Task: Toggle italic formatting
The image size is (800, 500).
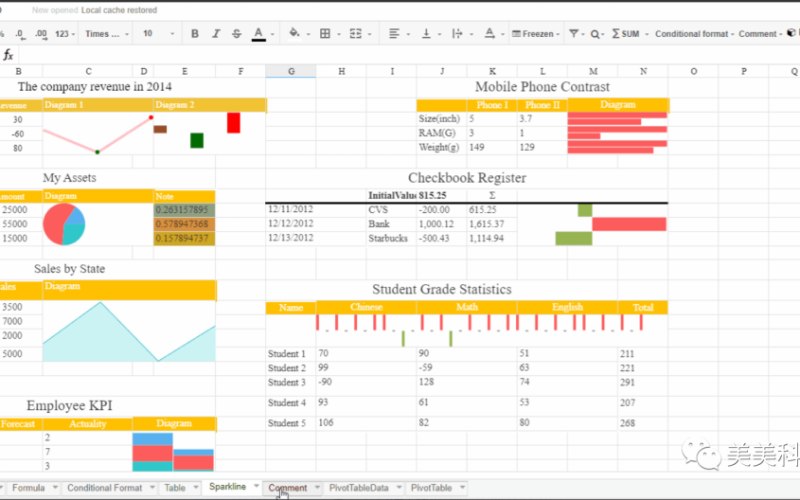Action: [x=216, y=34]
